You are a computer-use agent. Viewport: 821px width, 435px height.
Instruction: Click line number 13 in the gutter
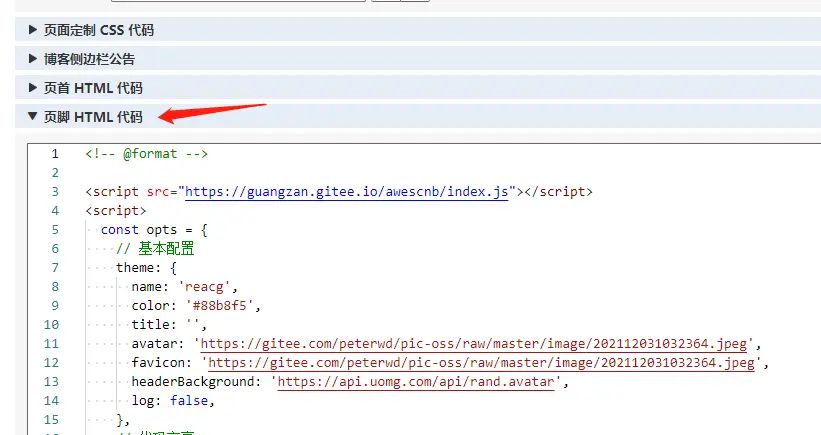tap(51, 382)
